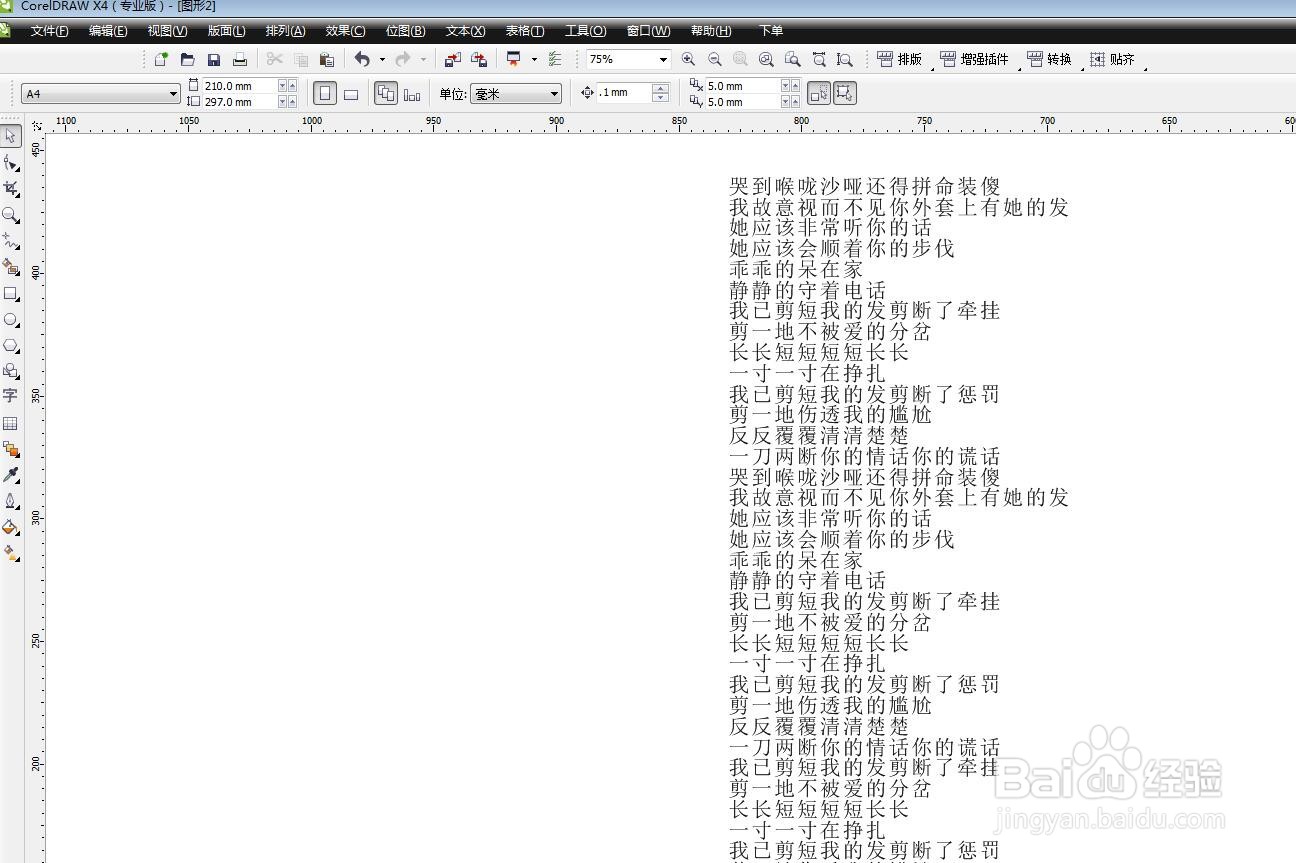The width and height of the screenshot is (1296, 863).
Task: Select the Interactive blend tool
Action: (x=11, y=449)
